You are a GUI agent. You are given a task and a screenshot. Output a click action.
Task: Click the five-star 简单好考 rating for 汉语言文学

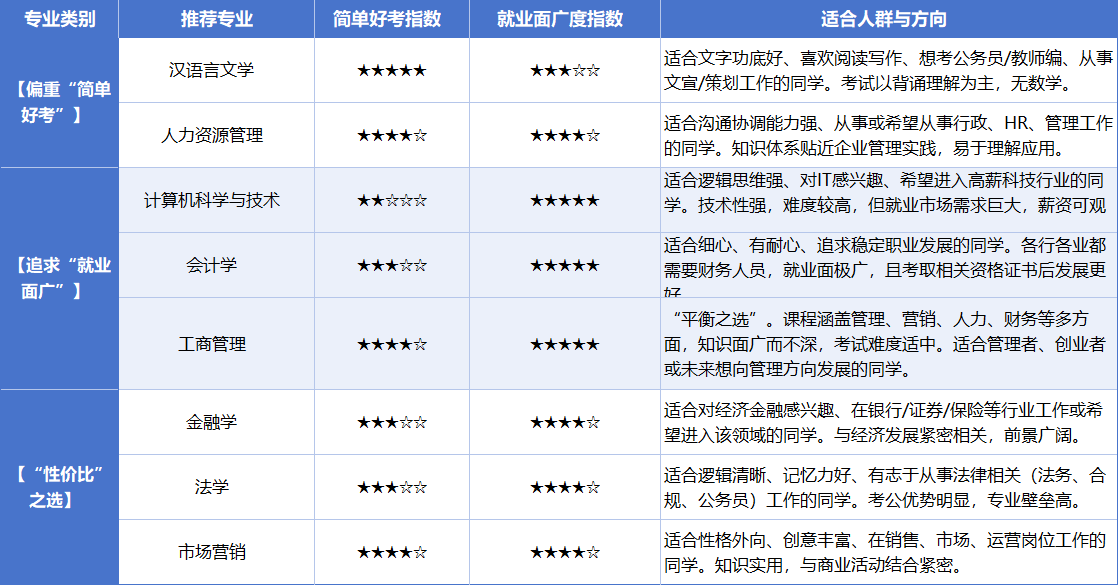[389, 70]
